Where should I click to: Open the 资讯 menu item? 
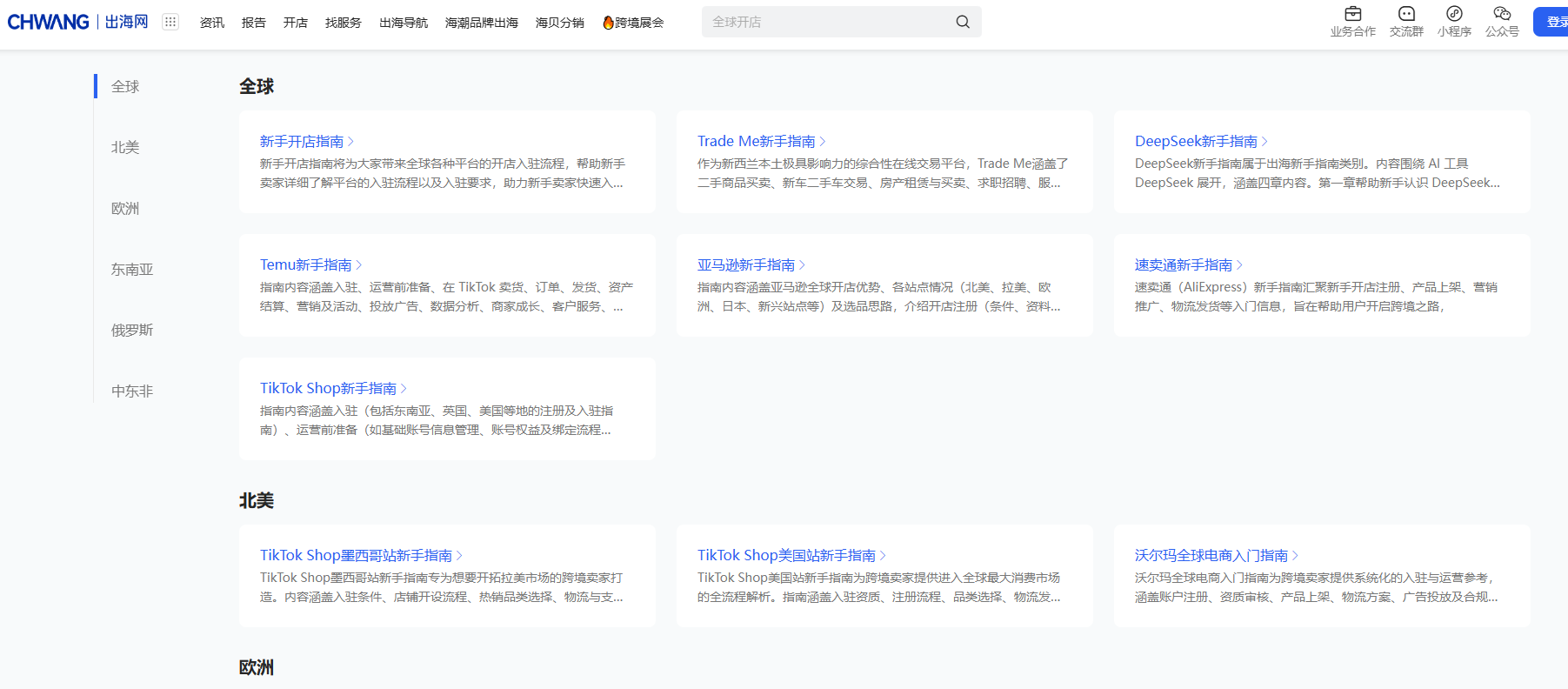click(212, 23)
